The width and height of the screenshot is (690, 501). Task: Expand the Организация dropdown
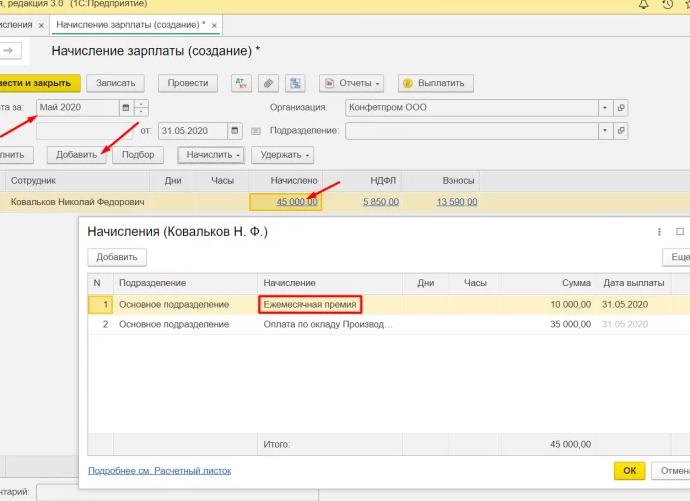[605, 108]
